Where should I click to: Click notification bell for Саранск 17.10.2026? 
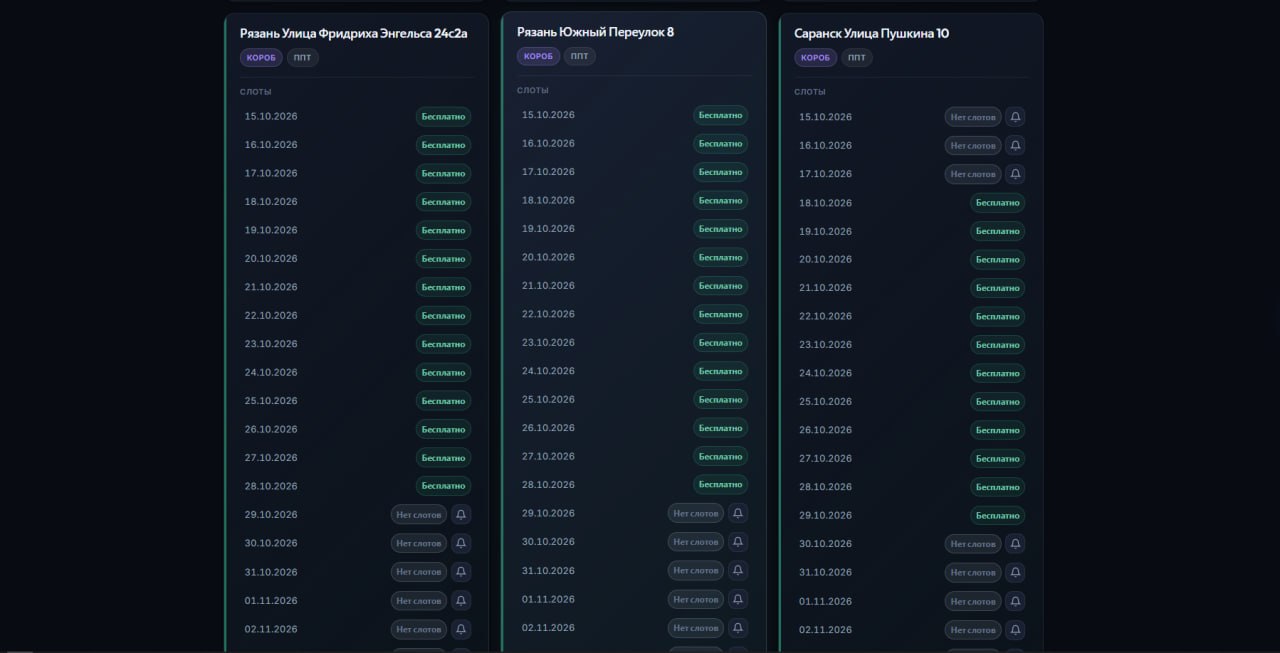(x=1015, y=174)
